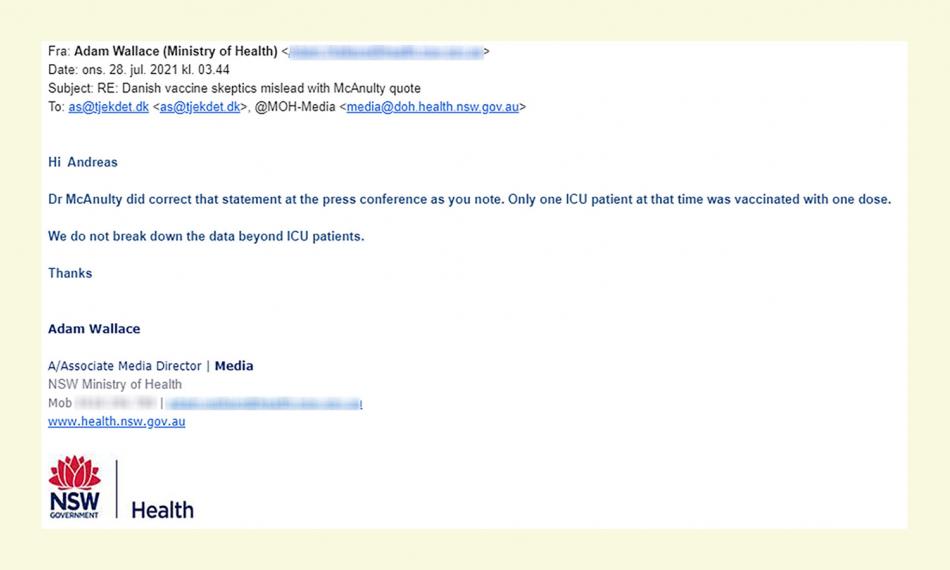
Task: Open the www.health.nsw.gov.au website link
Action: (x=116, y=422)
